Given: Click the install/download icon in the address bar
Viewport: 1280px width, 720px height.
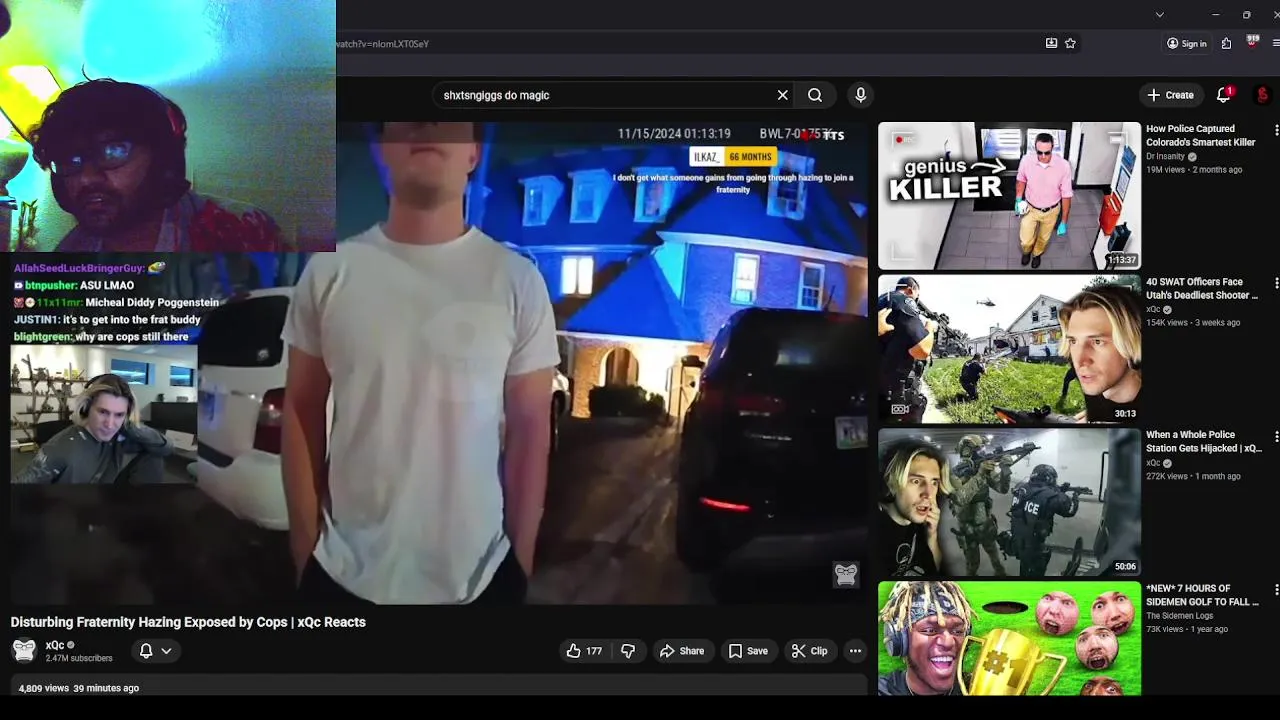Looking at the screenshot, I should 1051,44.
